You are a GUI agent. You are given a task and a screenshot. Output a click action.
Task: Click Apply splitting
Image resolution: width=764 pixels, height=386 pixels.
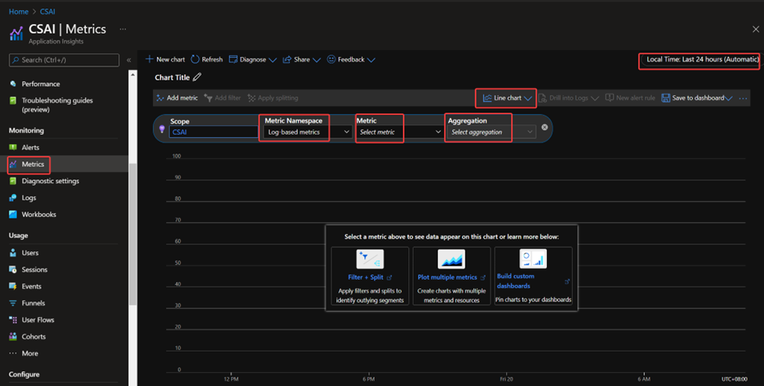point(272,98)
